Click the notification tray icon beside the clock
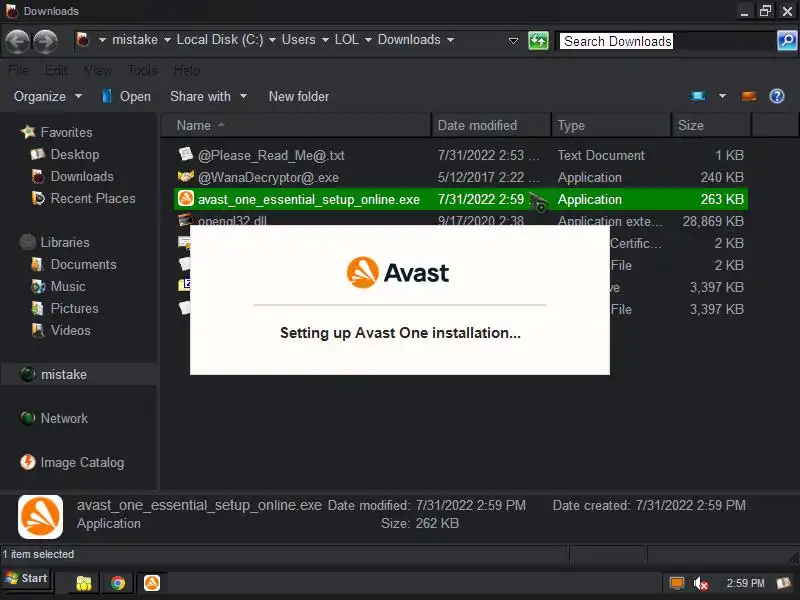This screenshot has height=600, width=800. point(783,583)
